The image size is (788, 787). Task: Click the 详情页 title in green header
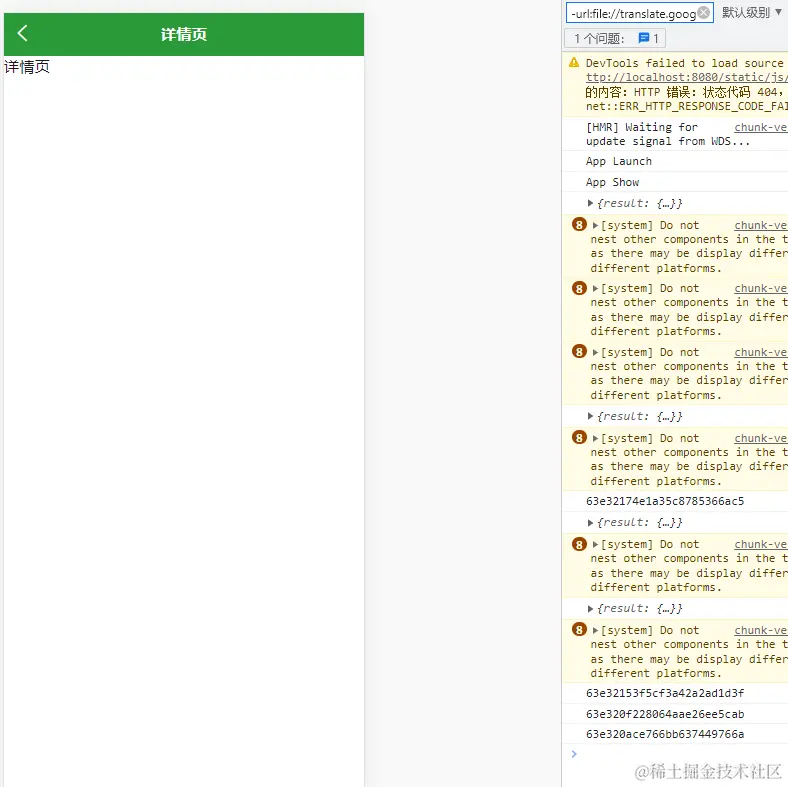[183, 34]
